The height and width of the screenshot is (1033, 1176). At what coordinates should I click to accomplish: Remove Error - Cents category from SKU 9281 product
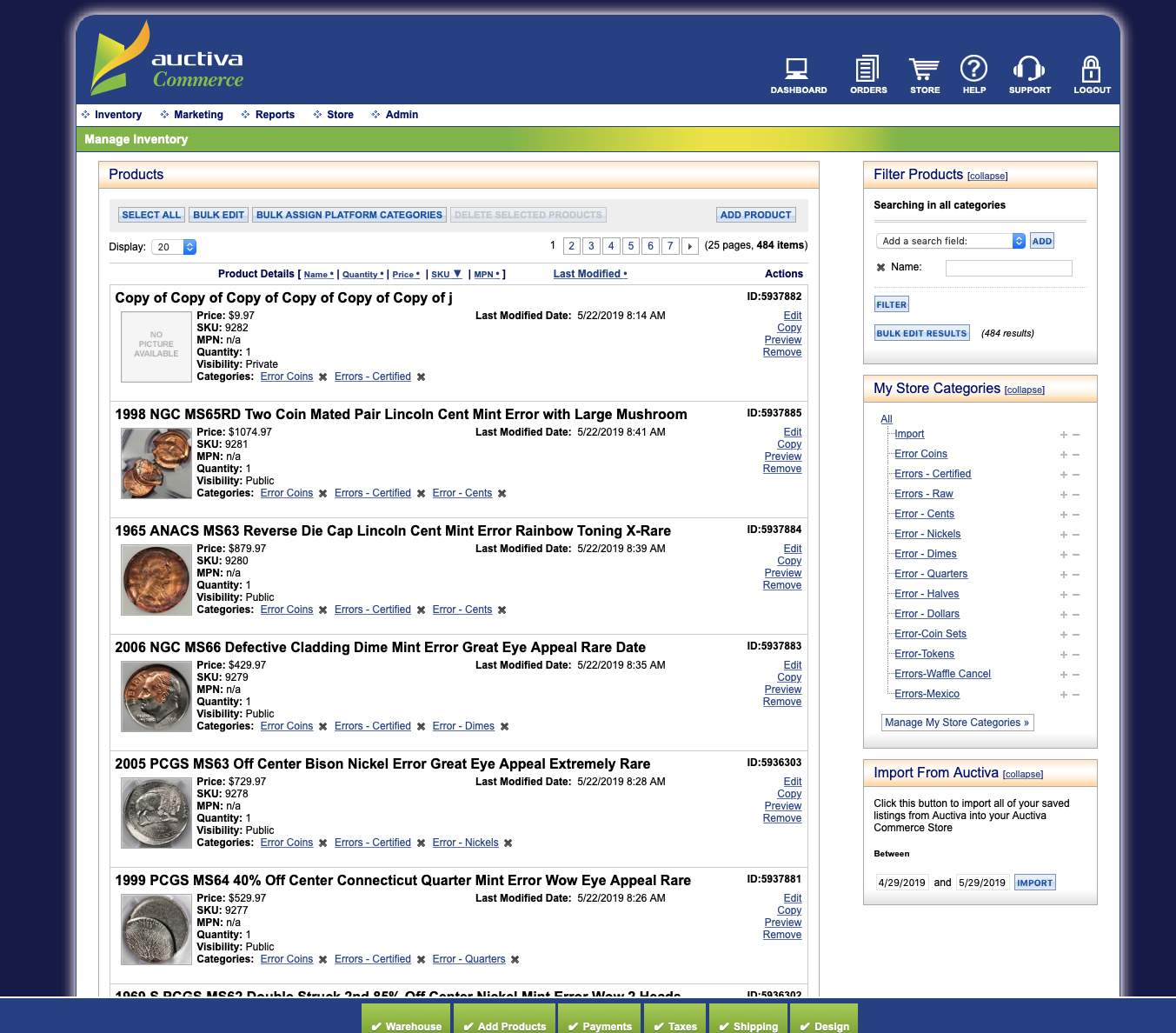click(x=502, y=494)
